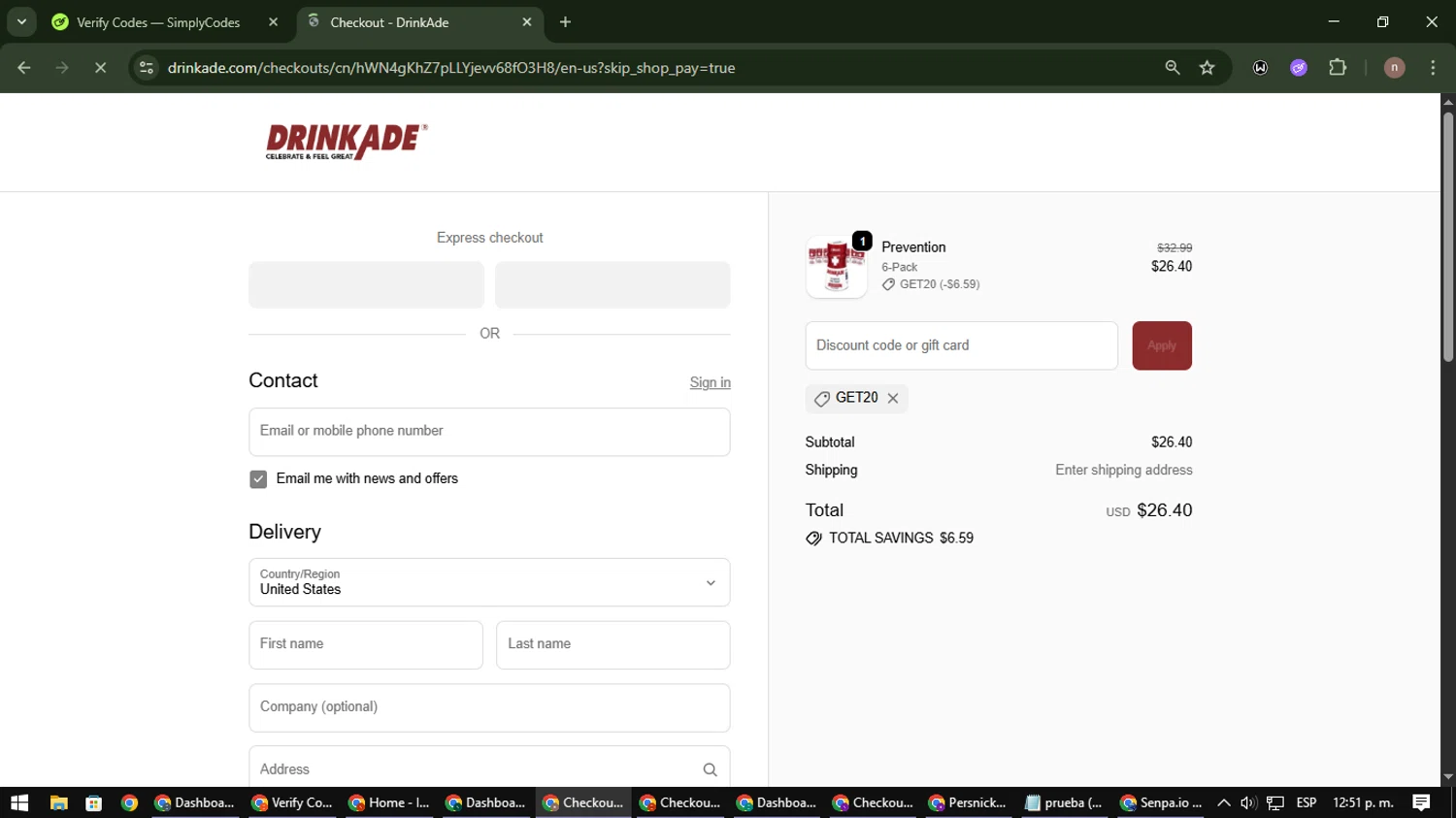This screenshot has height=818, width=1456.
Task: Click the struck-through $32.99 price
Action: [x=1175, y=248]
